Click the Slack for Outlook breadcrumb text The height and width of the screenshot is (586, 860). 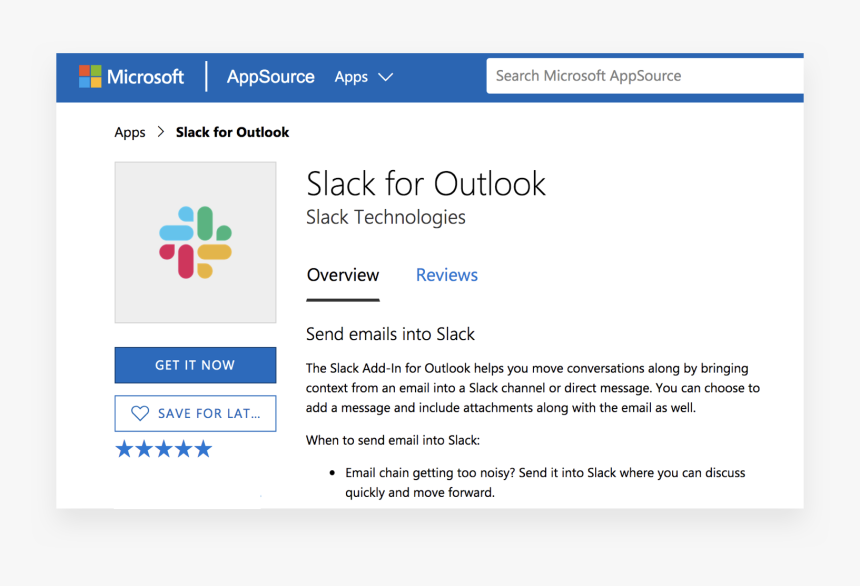(x=233, y=132)
